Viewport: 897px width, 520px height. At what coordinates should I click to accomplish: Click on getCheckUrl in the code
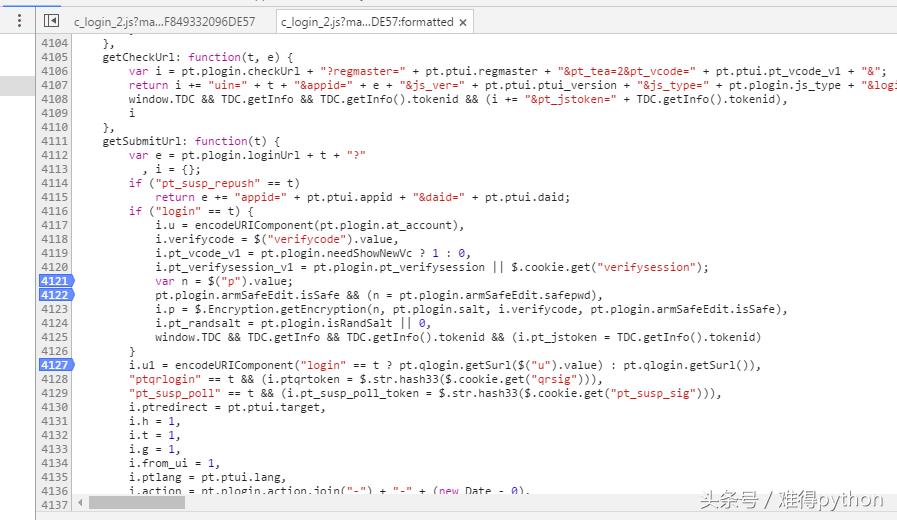point(141,57)
